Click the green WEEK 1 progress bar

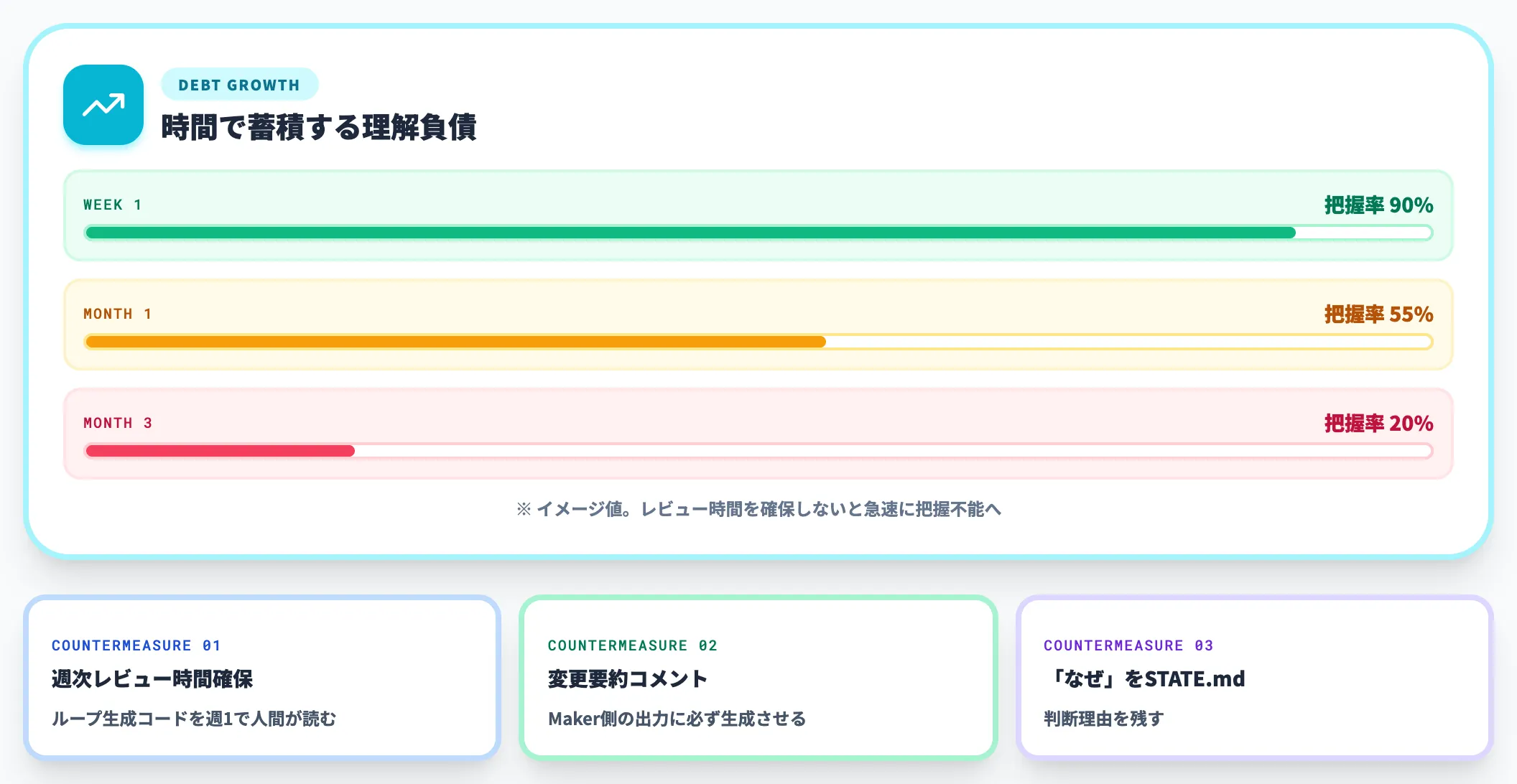(x=758, y=233)
